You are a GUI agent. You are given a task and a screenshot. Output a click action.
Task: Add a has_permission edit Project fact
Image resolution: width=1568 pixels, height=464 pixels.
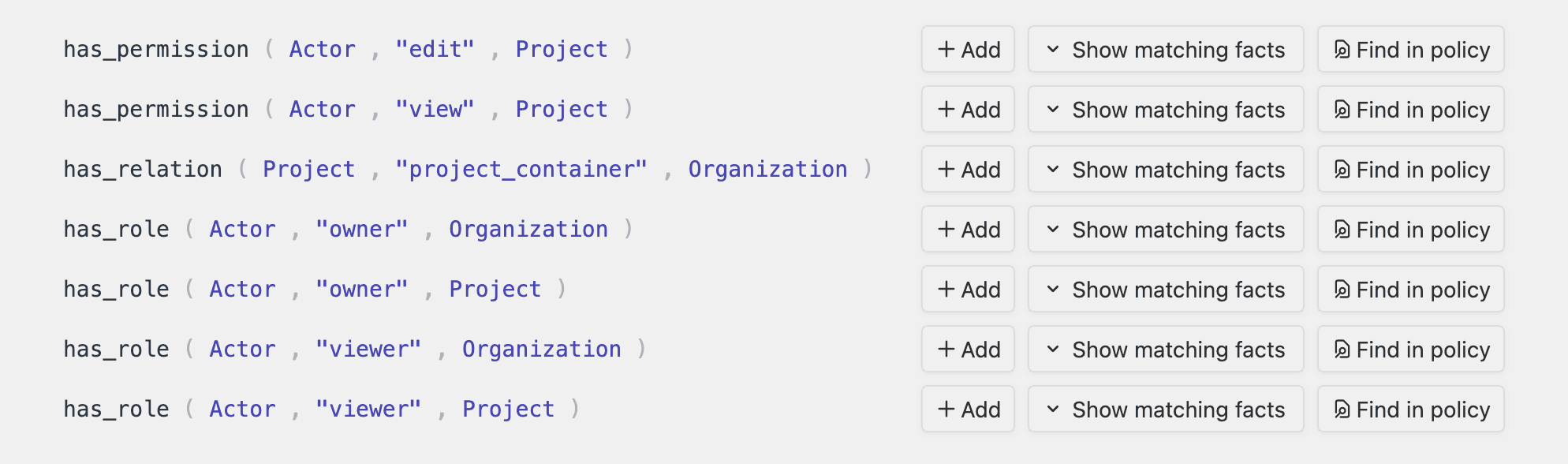pyautogui.click(x=969, y=50)
